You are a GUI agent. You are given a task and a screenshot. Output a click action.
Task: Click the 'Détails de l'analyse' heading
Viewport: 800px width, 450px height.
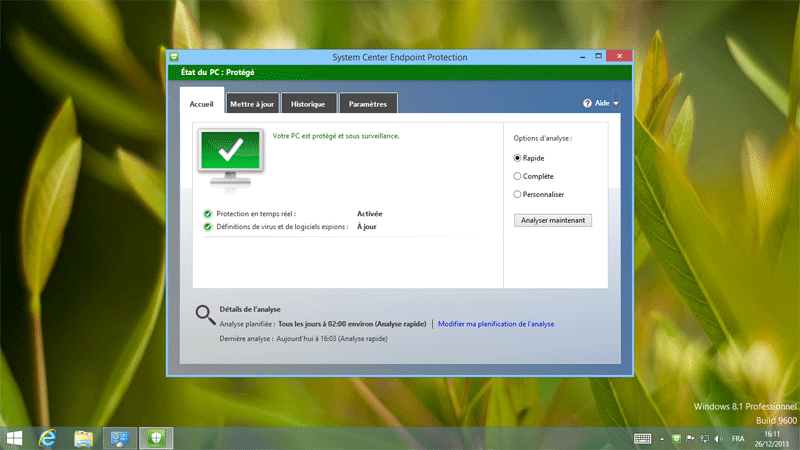(249, 309)
